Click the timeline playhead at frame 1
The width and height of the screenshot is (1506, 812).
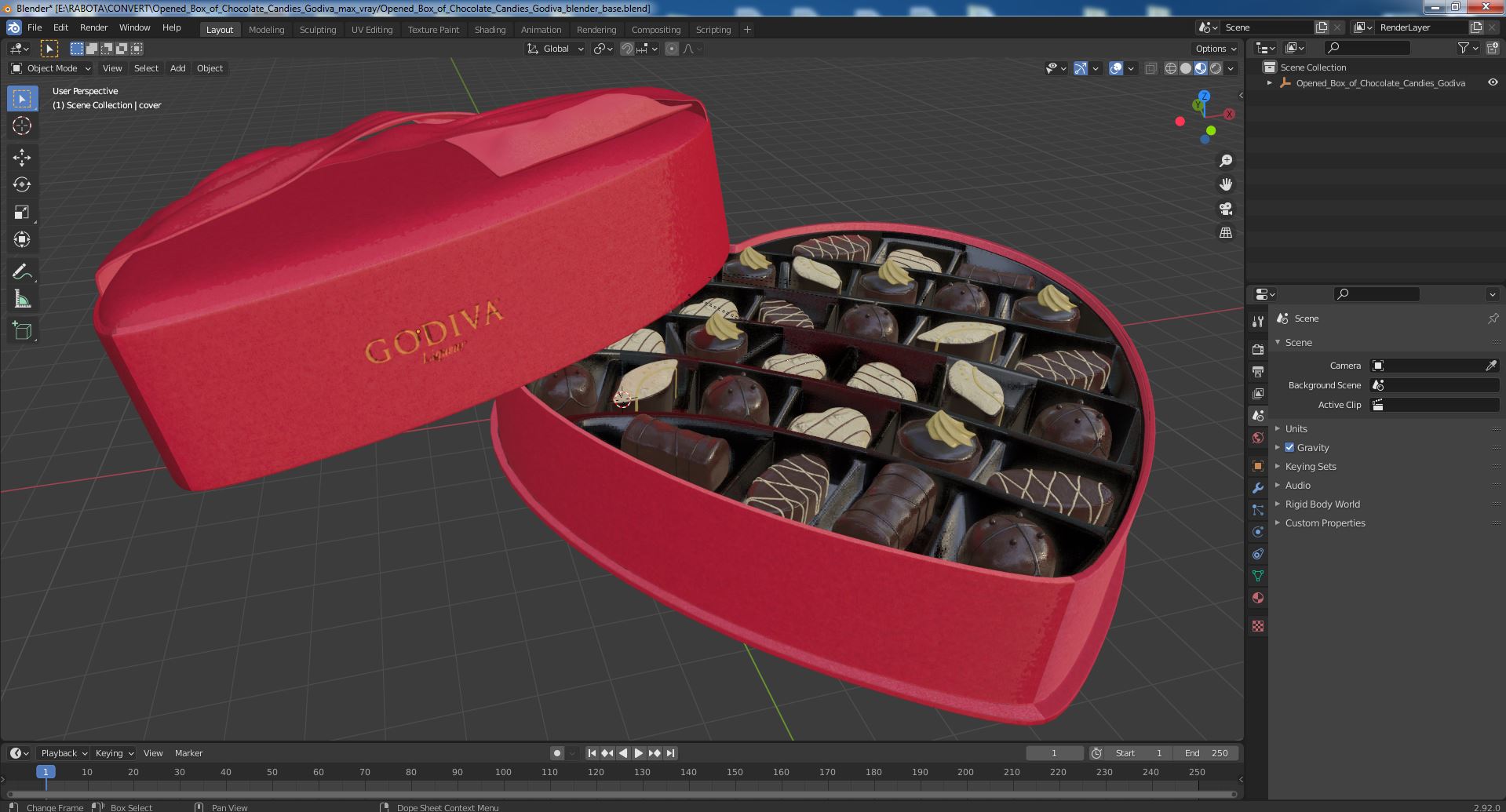click(x=46, y=772)
